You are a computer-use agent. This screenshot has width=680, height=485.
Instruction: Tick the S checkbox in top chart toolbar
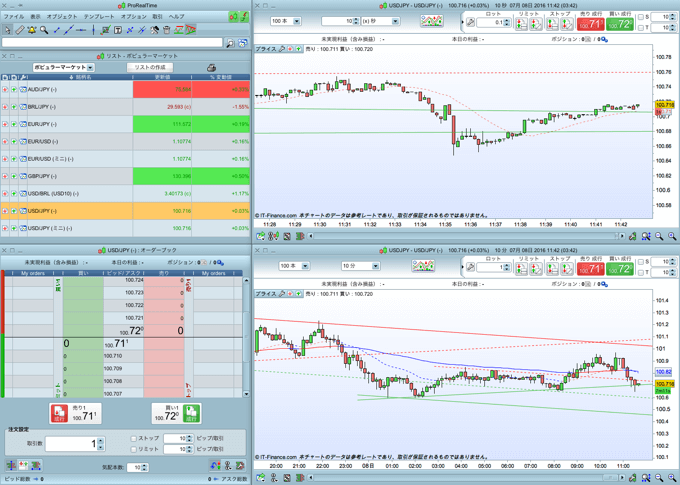tap(641, 17)
